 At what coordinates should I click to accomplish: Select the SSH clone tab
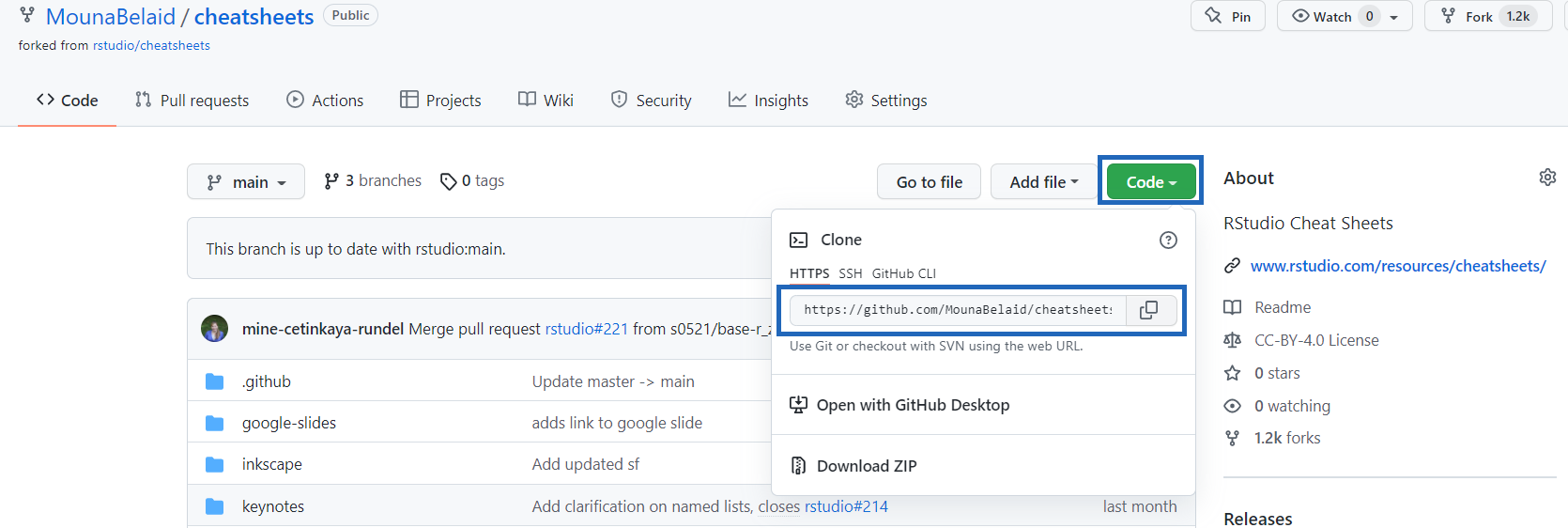[851, 273]
